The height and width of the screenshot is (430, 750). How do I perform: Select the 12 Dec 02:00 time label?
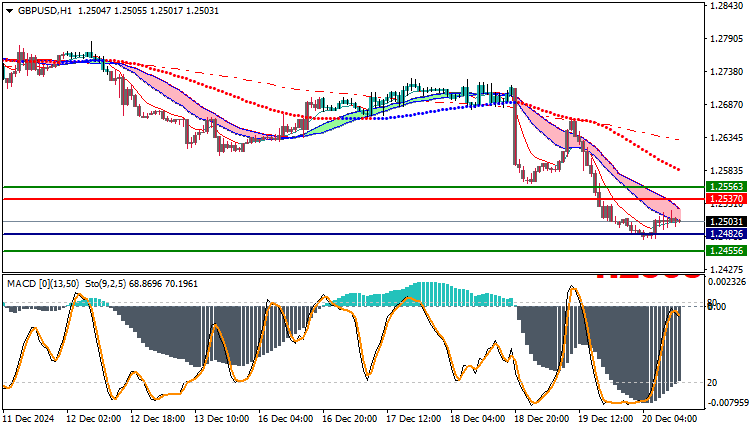[x=93, y=419]
